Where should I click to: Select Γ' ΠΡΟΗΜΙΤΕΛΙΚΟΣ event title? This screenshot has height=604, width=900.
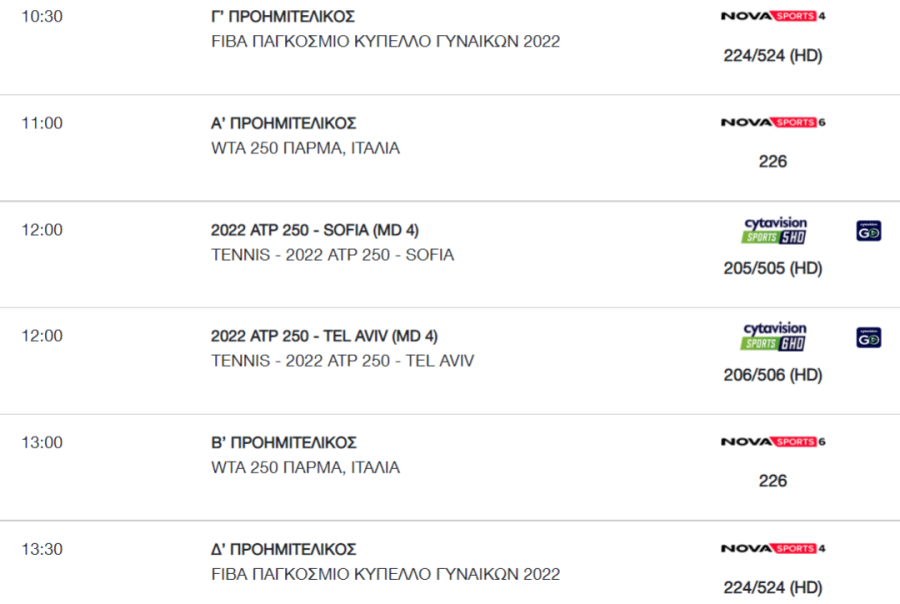pyautogui.click(x=283, y=17)
